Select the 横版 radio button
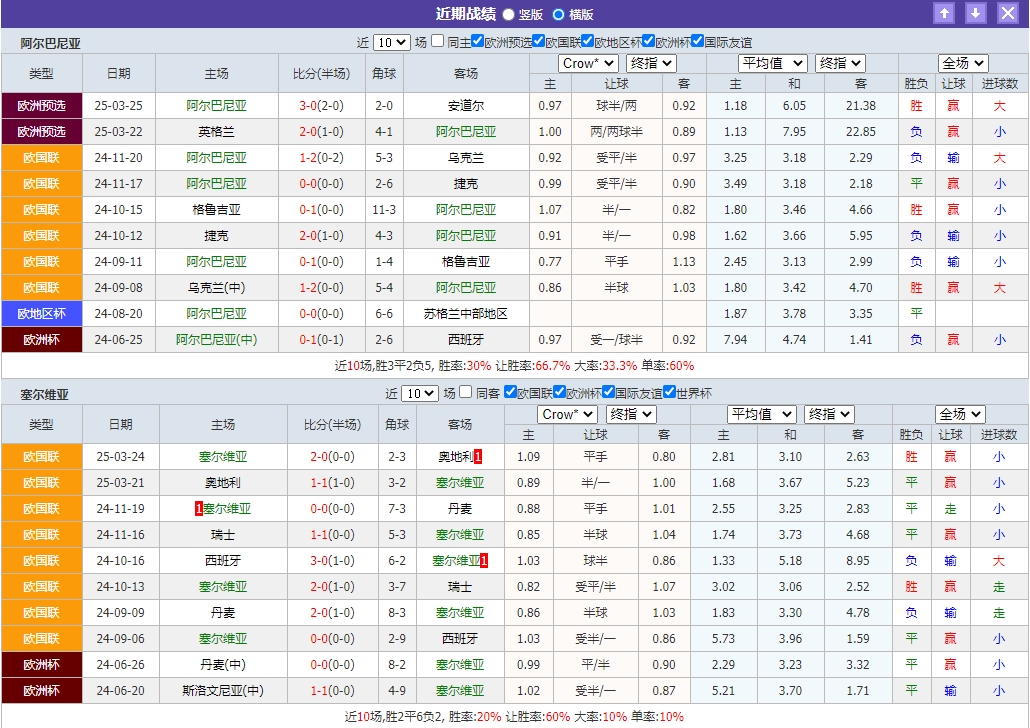1030x728 pixels. coord(558,12)
